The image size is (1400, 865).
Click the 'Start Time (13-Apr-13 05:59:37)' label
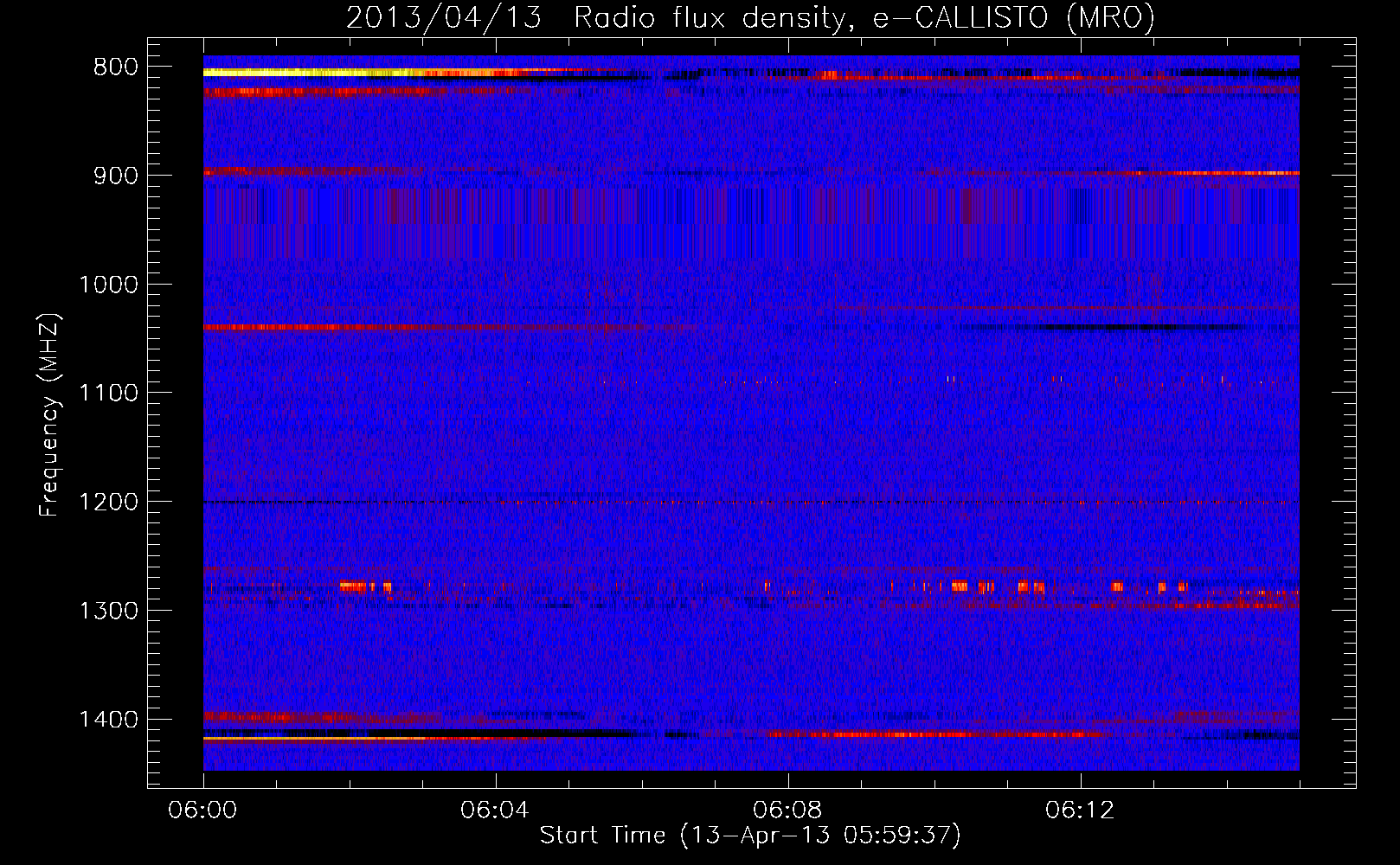click(x=750, y=836)
